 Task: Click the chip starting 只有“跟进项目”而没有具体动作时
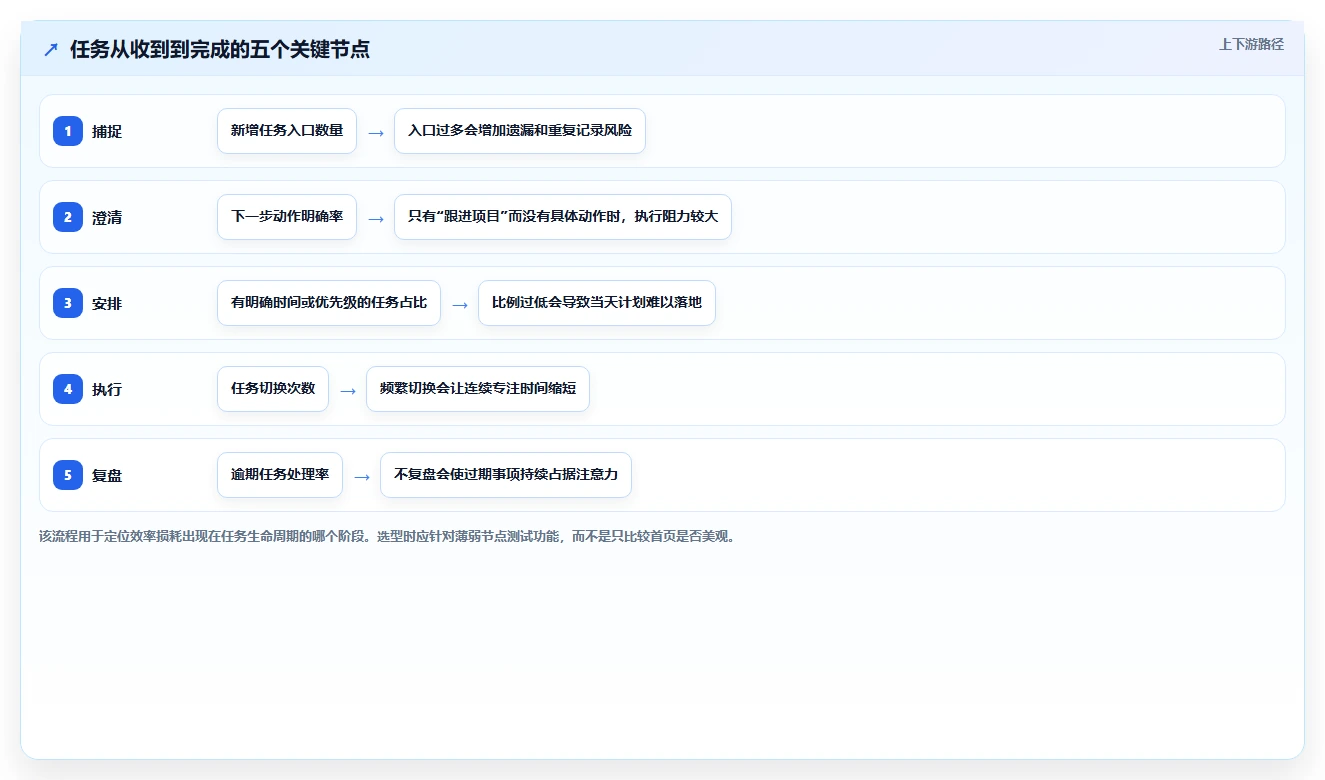[563, 217]
